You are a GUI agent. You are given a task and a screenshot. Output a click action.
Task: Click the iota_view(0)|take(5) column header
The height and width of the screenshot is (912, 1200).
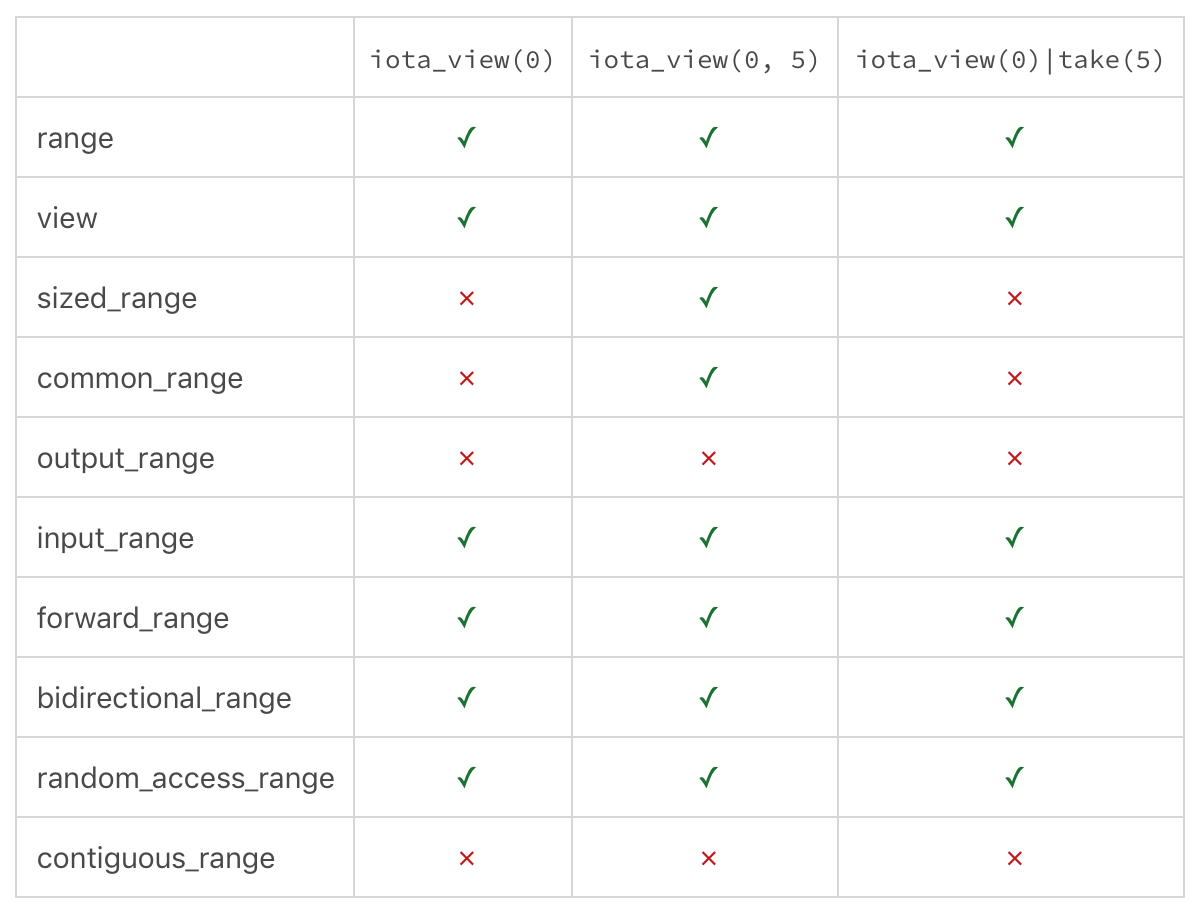pyautogui.click(x=1010, y=60)
